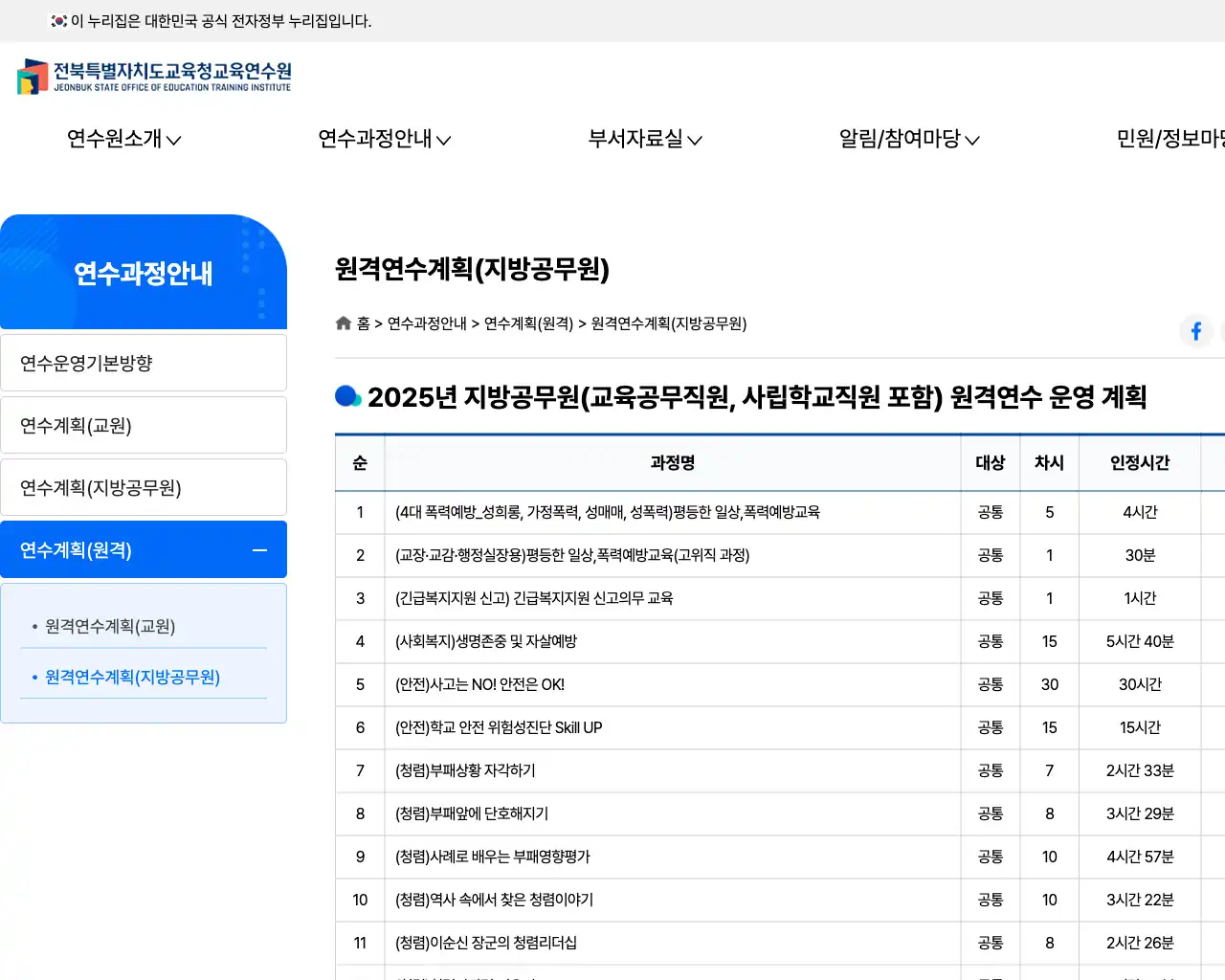Click the 4시간 57분 time cell
This screenshot has width=1225, height=980.
[x=1140, y=857]
